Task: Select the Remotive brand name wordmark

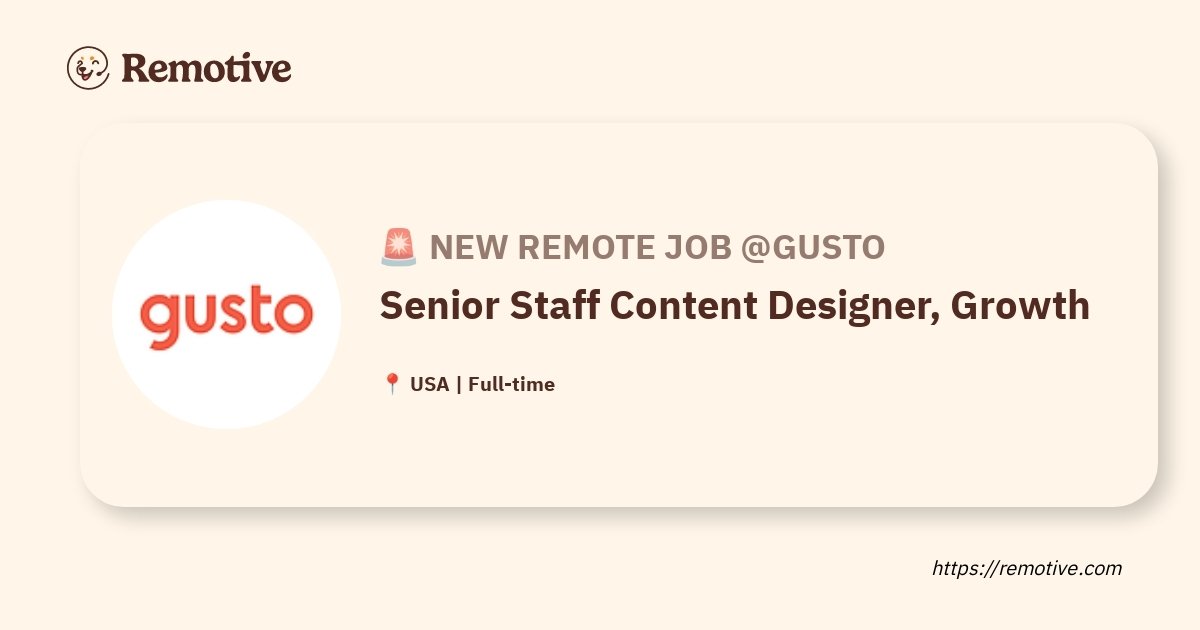Action: pyautogui.click(x=206, y=68)
